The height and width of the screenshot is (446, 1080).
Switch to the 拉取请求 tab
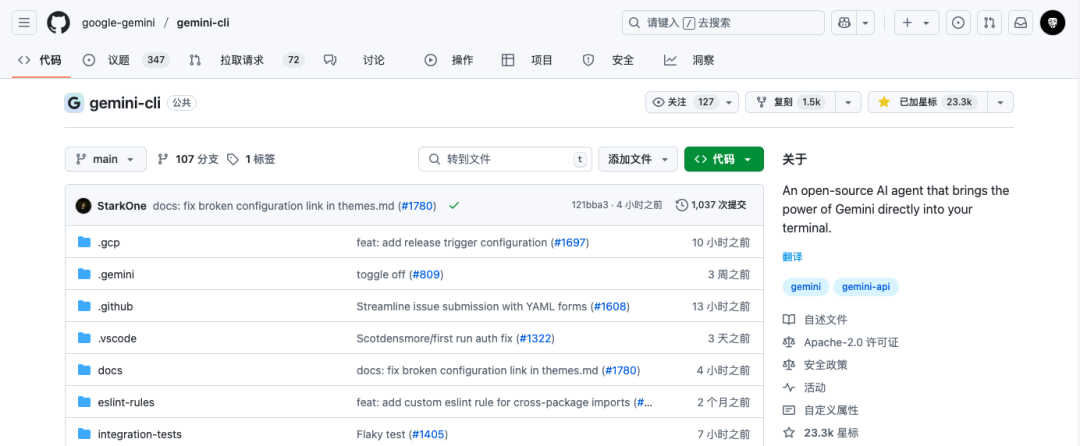(247, 60)
